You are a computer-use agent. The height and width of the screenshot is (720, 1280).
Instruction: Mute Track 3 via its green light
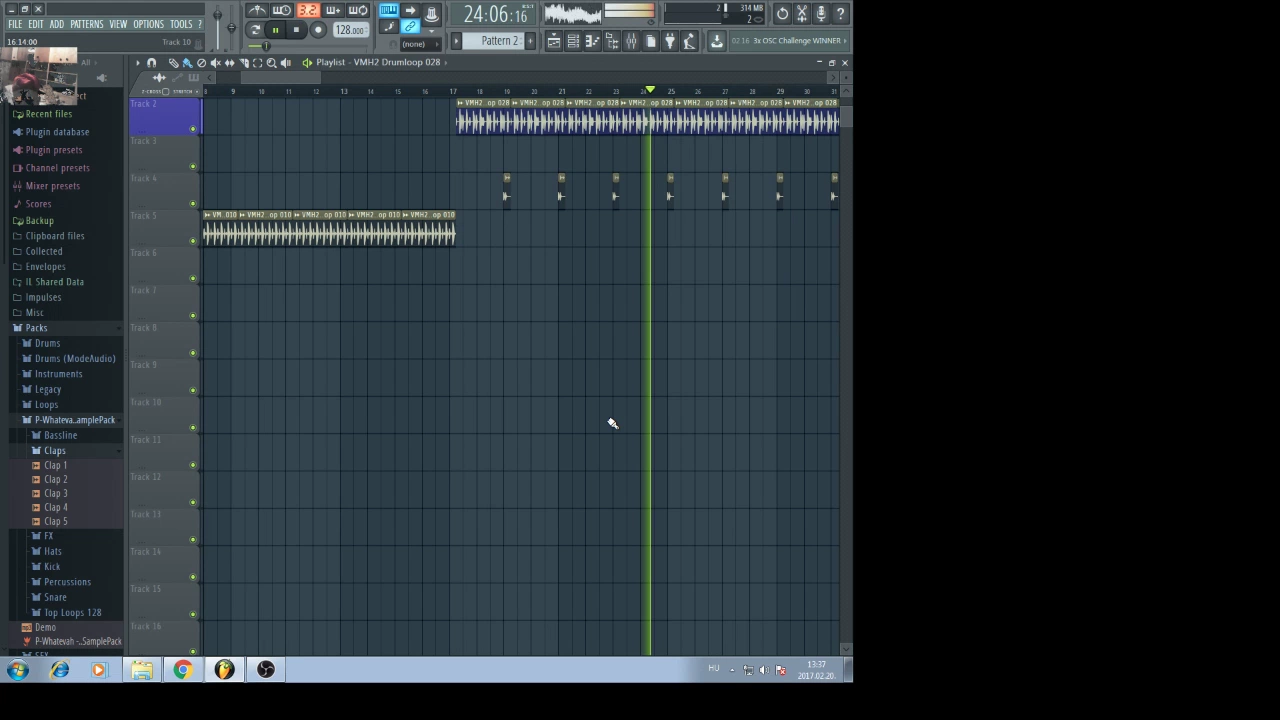click(x=193, y=166)
